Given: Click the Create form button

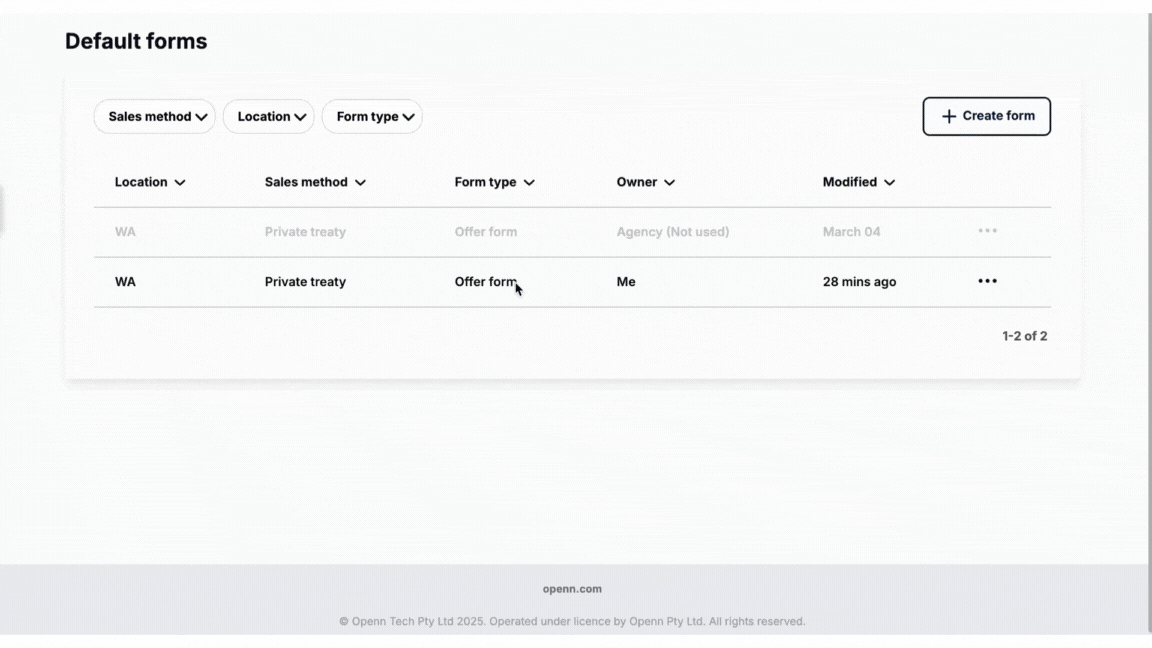Looking at the screenshot, I should (x=986, y=116).
